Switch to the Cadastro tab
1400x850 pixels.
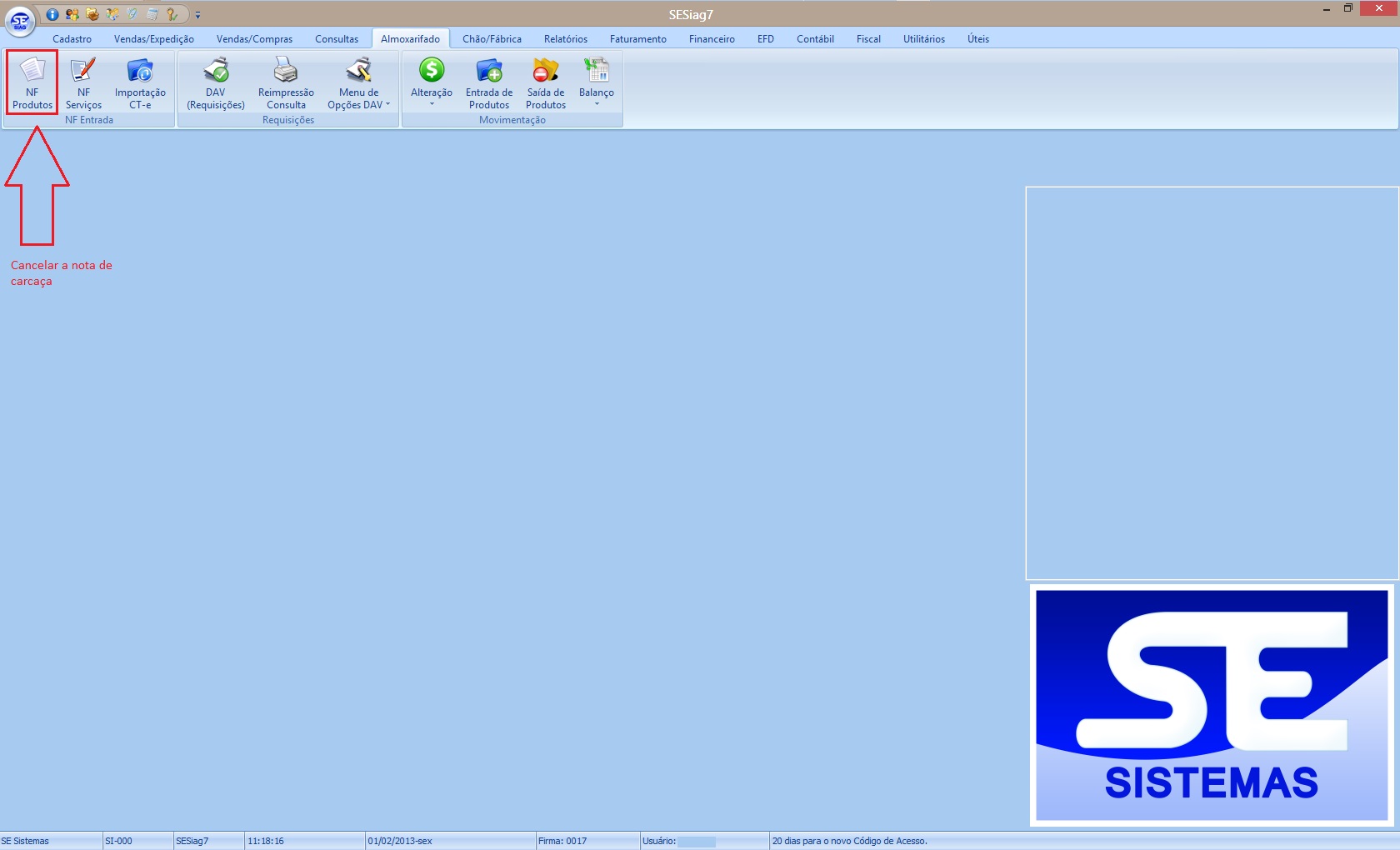72,39
